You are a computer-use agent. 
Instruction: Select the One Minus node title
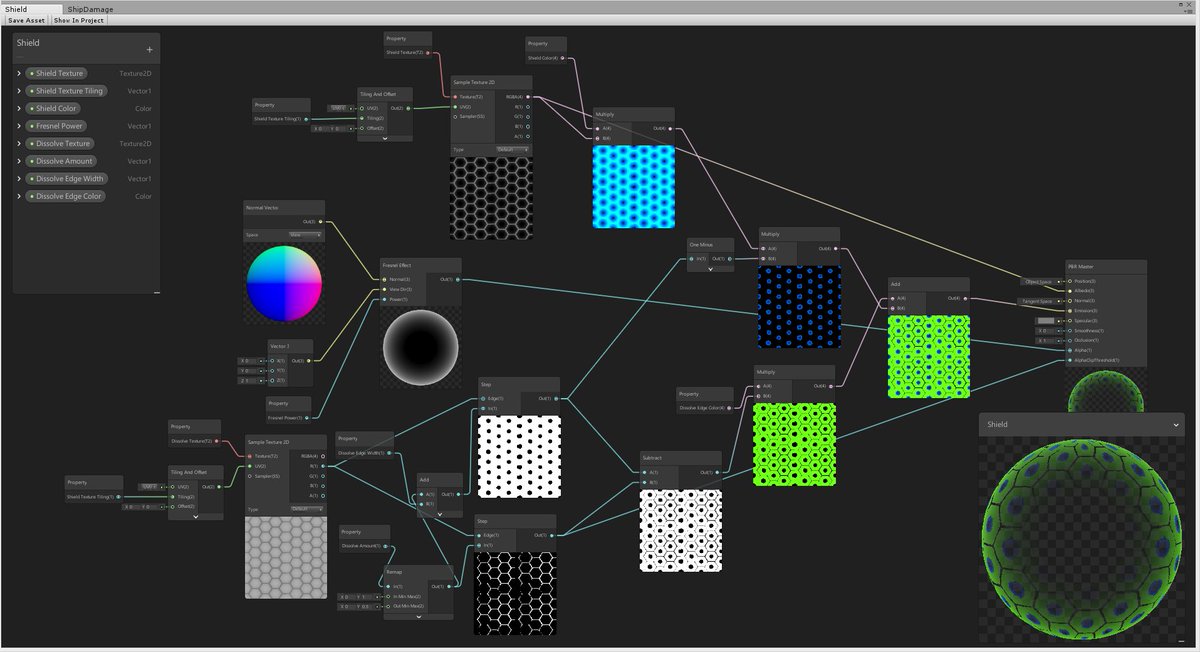click(701, 245)
